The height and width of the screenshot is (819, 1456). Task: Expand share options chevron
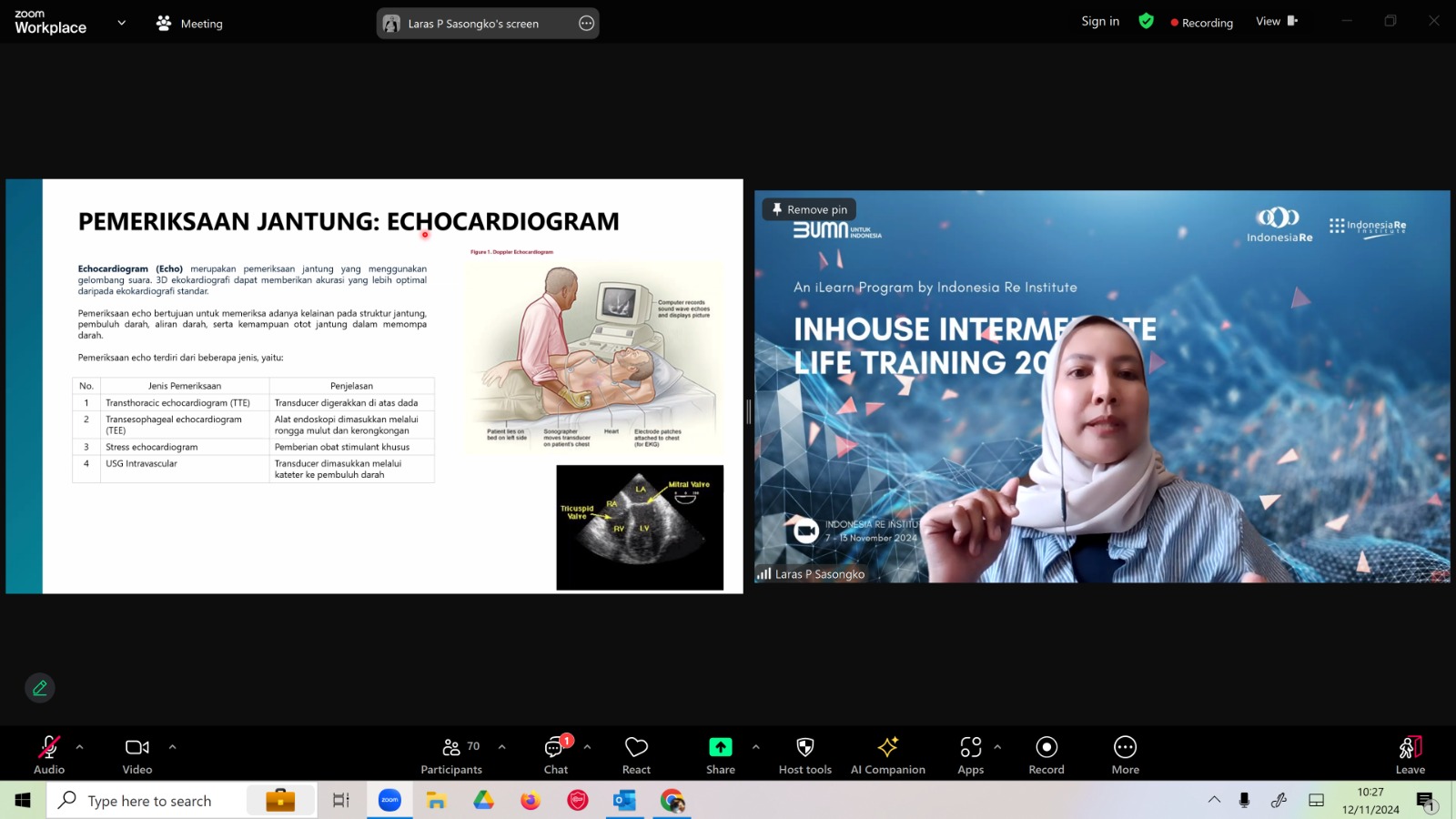[x=755, y=746]
